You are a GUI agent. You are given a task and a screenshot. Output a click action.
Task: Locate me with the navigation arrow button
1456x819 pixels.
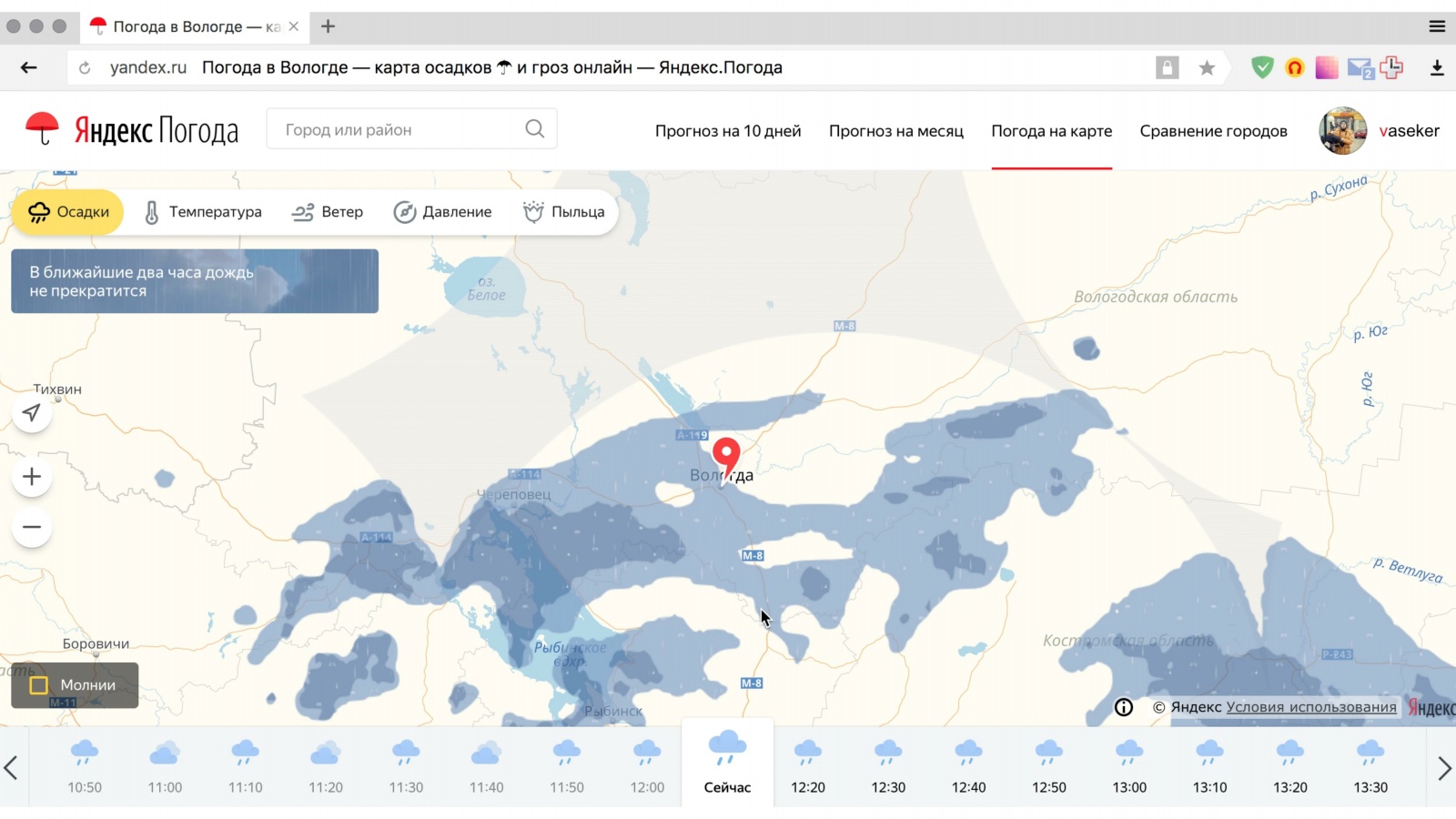(x=32, y=413)
